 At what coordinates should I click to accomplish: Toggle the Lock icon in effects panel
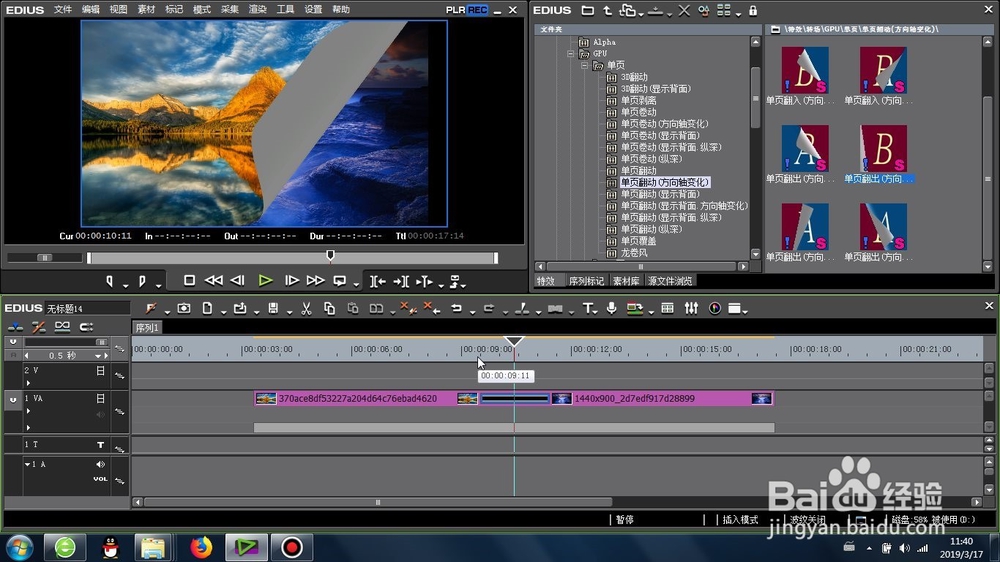tap(753, 11)
